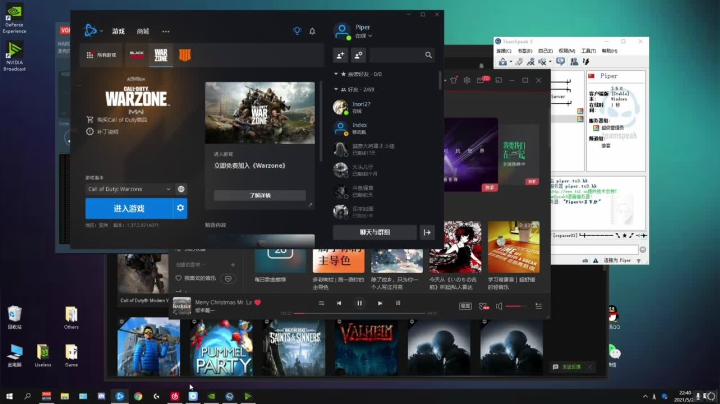Screen dimensions: 720x404
Task: Click the emoji smiley icon in TeamSpeak chat
Action: [643, 250]
